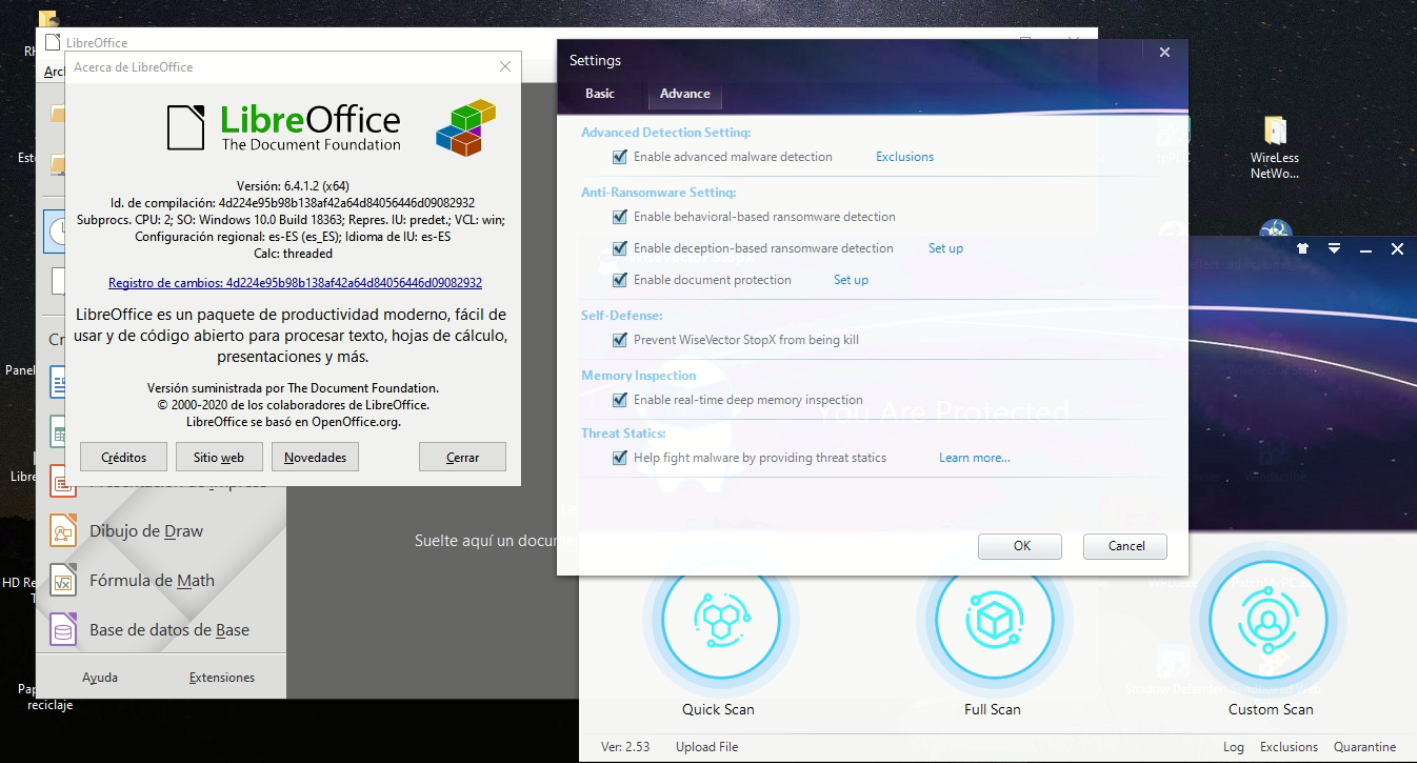
Task: Click the "Advanced Detection Setting:" heading
Action: [666, 133]
